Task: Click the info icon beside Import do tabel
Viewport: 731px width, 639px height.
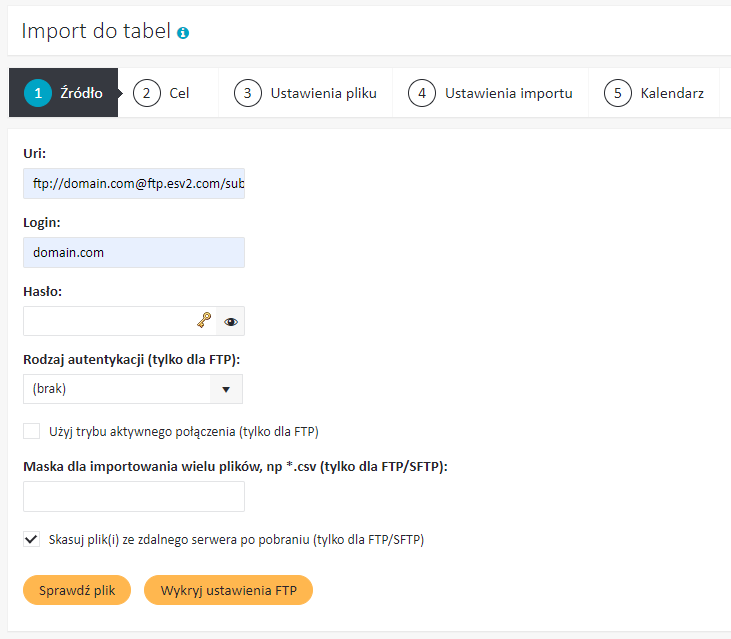Action: 183,33
